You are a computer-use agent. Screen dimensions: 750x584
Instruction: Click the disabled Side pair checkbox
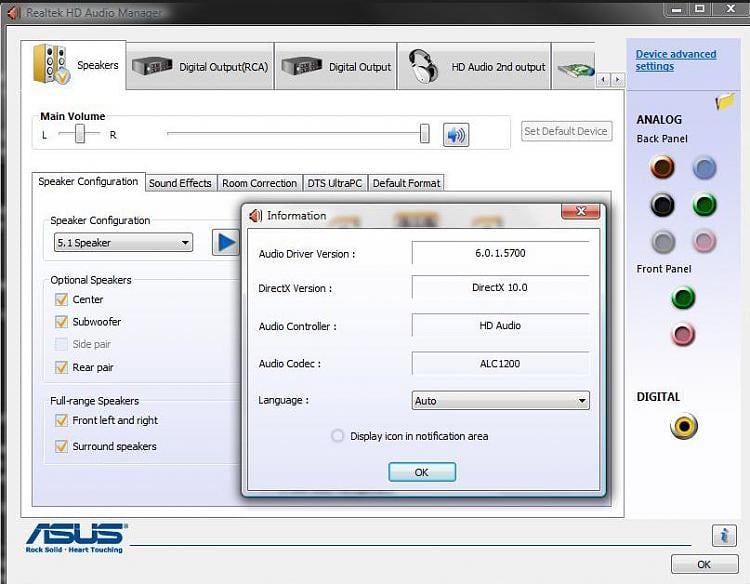click(61, 344)
